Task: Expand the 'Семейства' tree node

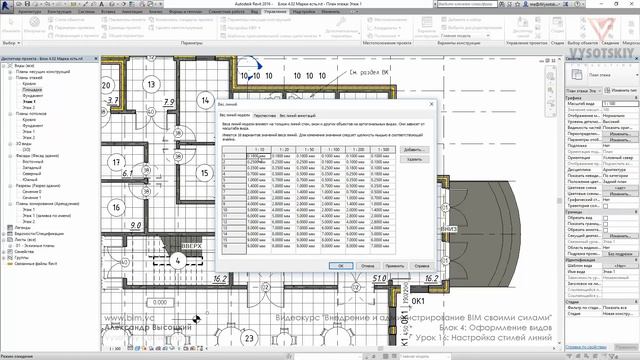Action: [4, 252]
